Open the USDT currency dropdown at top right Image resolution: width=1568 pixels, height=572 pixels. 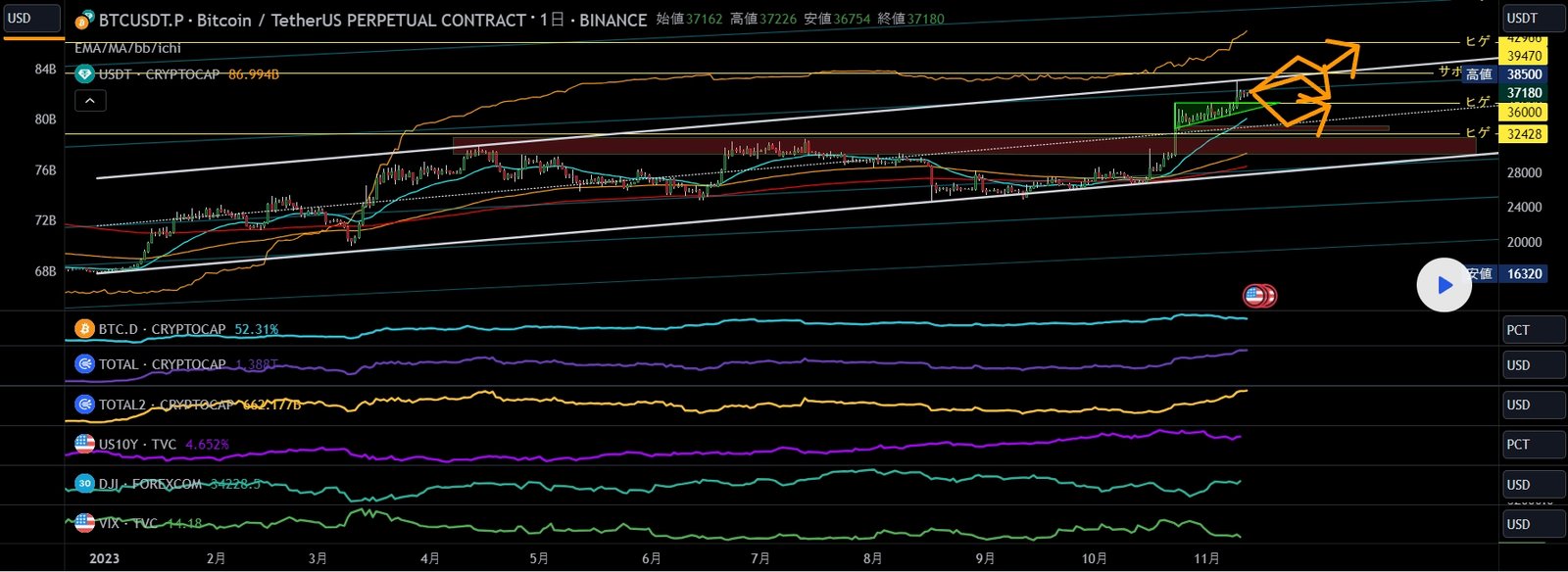(x=1533, y=19)
